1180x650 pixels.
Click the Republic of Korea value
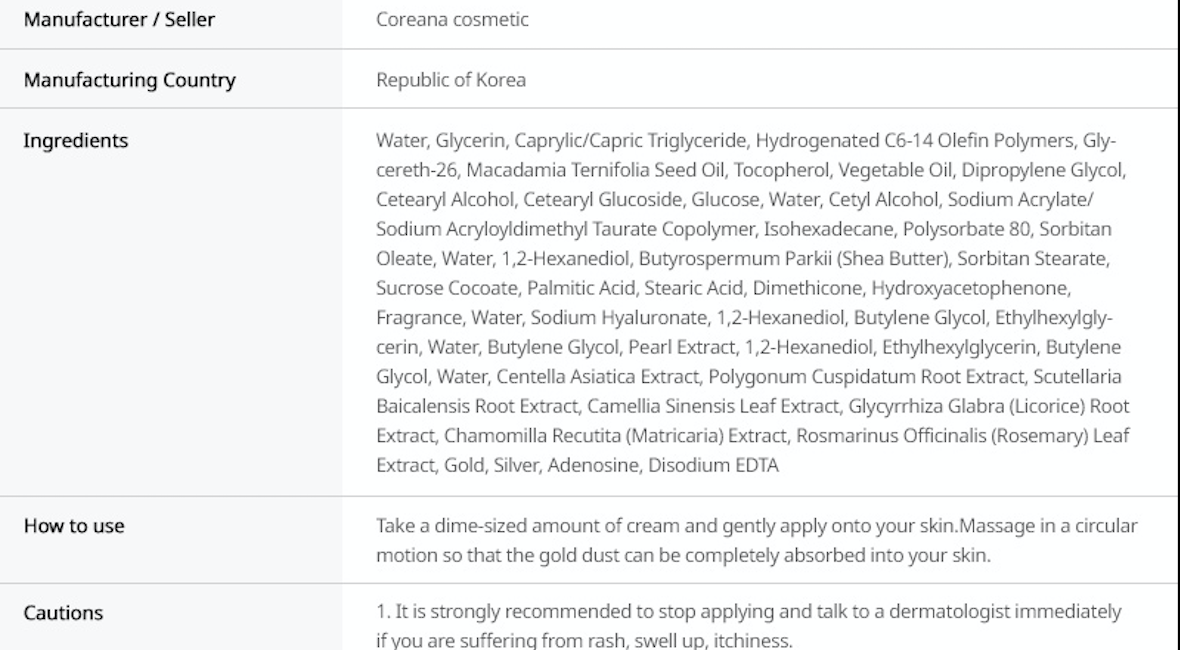(451, 80)
